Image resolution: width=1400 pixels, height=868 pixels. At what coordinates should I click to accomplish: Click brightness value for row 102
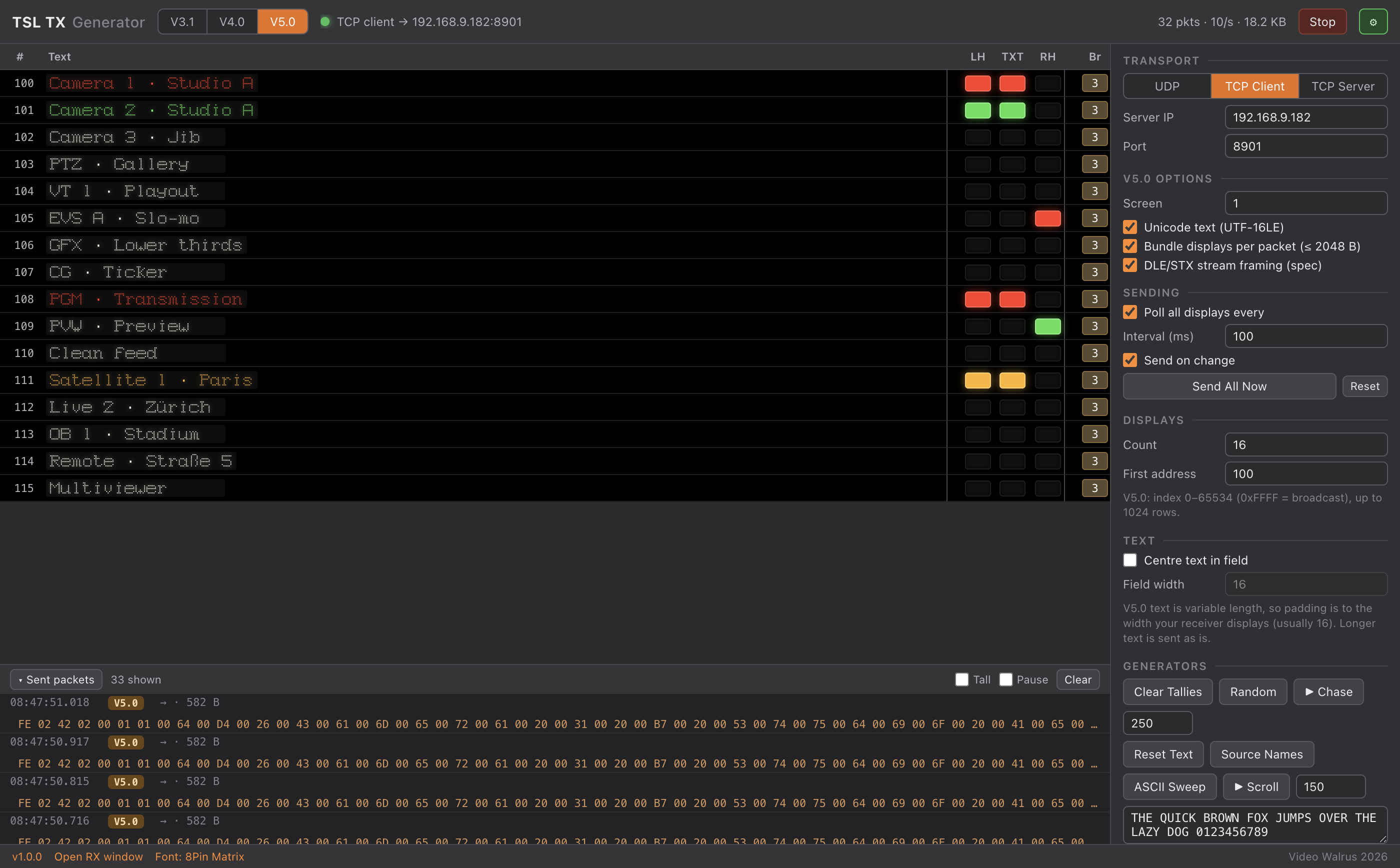pos(1094,137)
